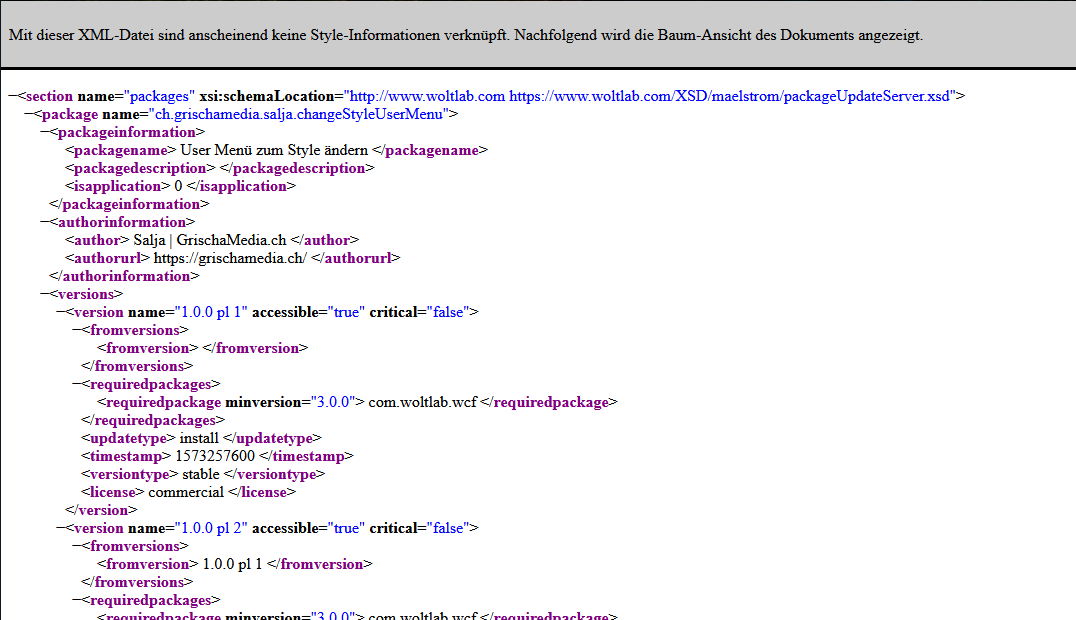Click the timestamp value 1573257600

(215, 457)
